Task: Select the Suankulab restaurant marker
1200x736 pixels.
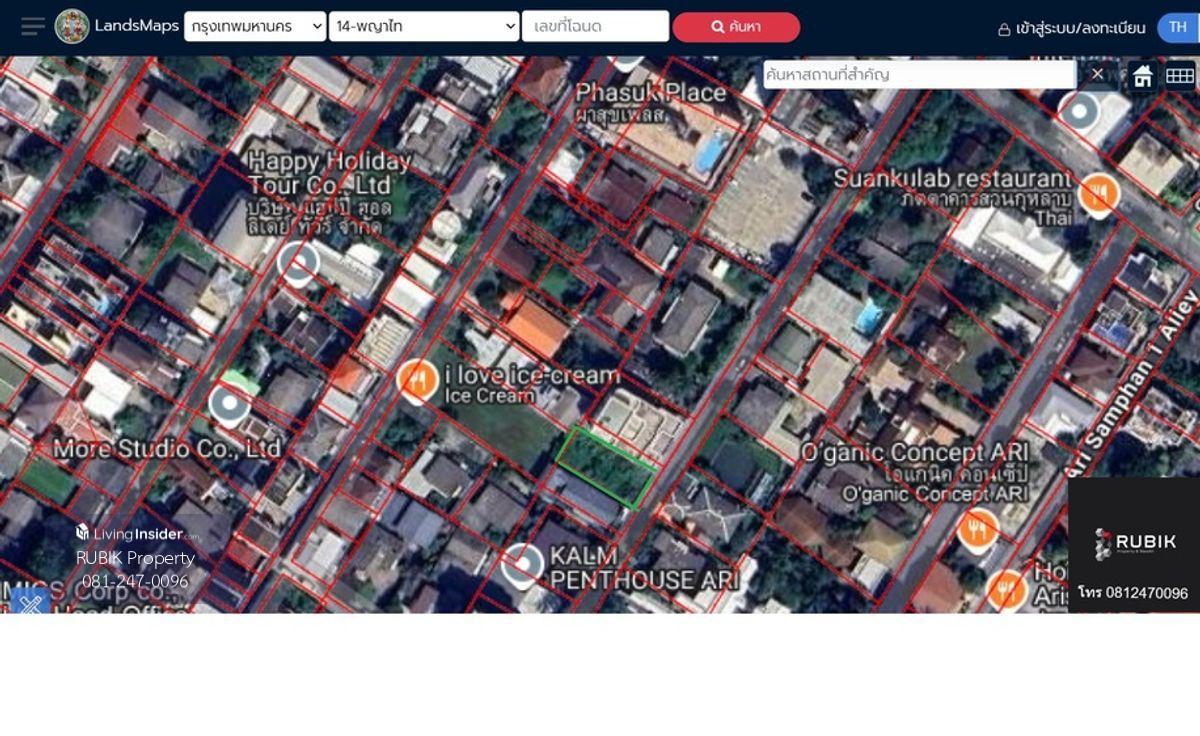Action: point(1099,193)
